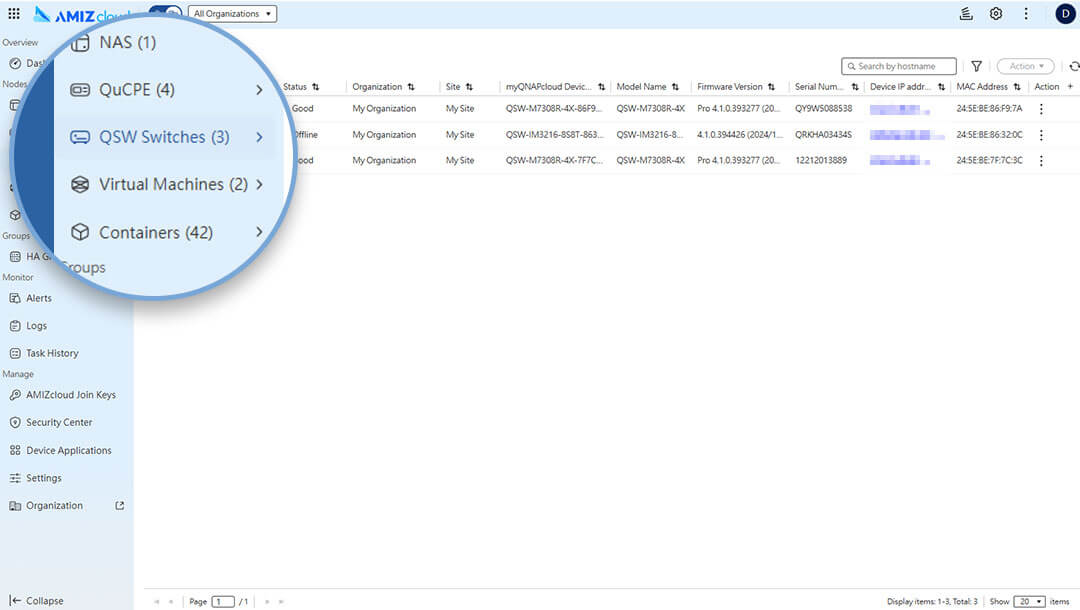Click the settings gear in top bar
The image size is (1080, 610).
pos(996,14)
